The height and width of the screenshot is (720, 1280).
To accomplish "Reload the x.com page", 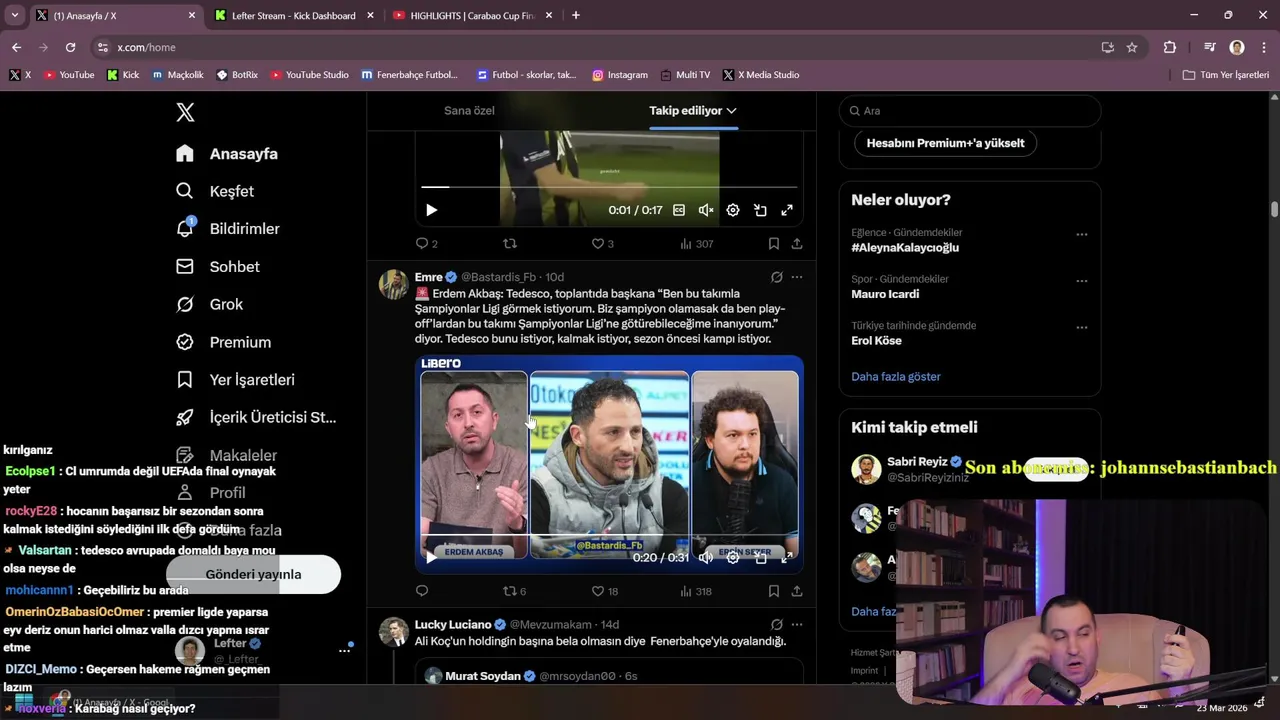I will [x=70, y=47].
